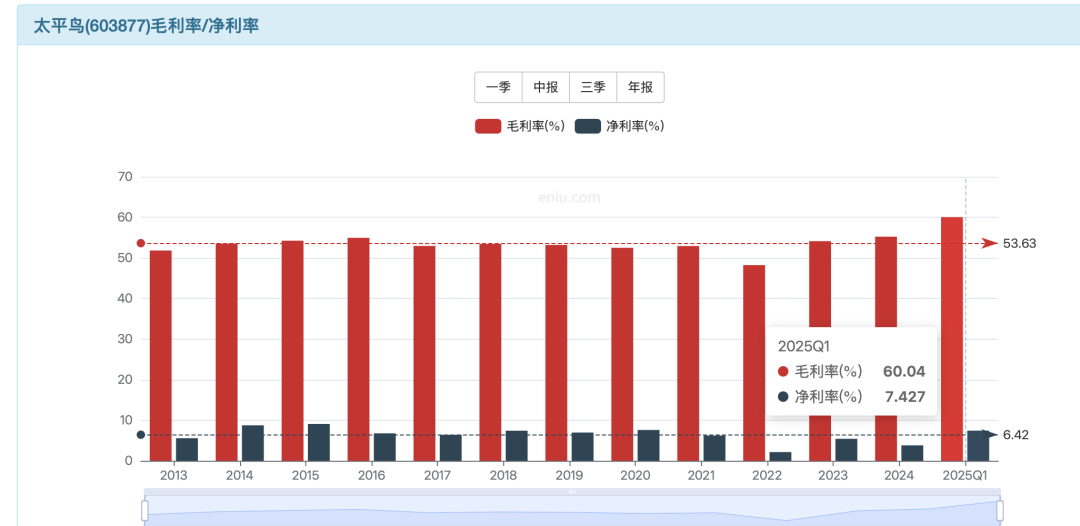Click the 2022 dark net margin bar
The height and width of the screenshot is (526, 1080).
tap(780, 456)
